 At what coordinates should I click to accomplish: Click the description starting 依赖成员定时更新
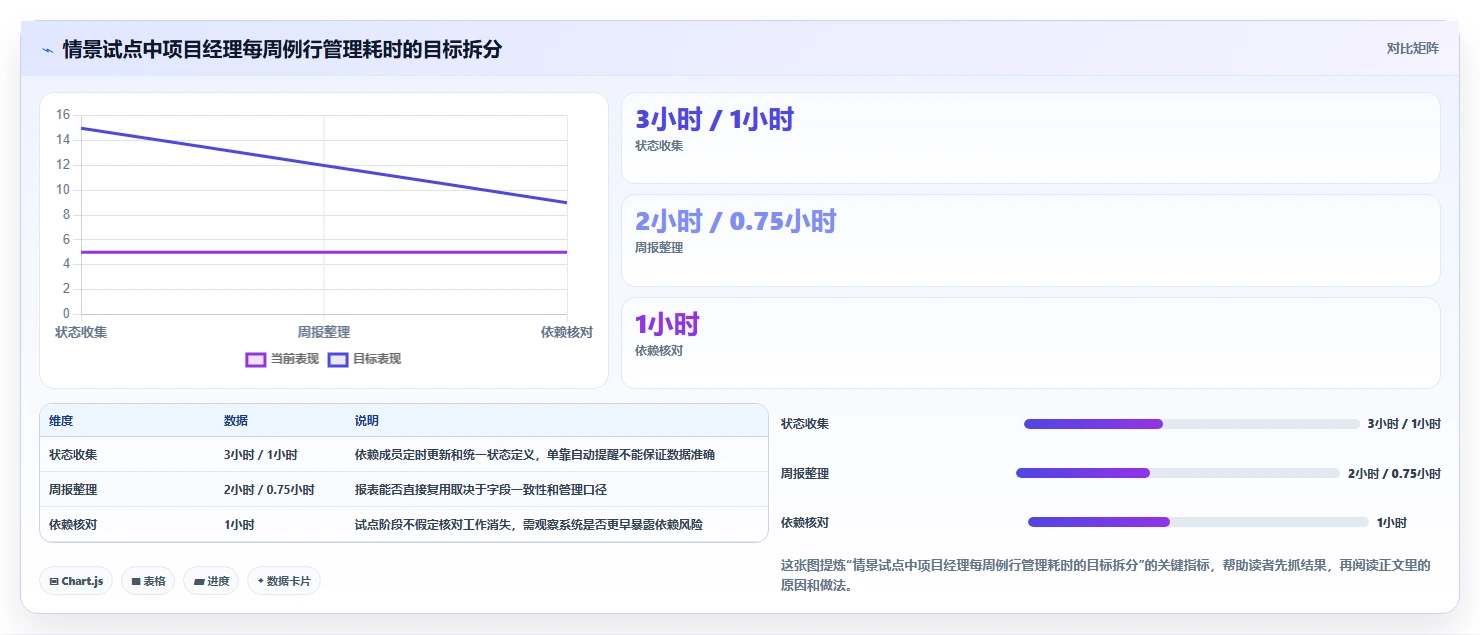pyautogui.click(x=535, y=455)
